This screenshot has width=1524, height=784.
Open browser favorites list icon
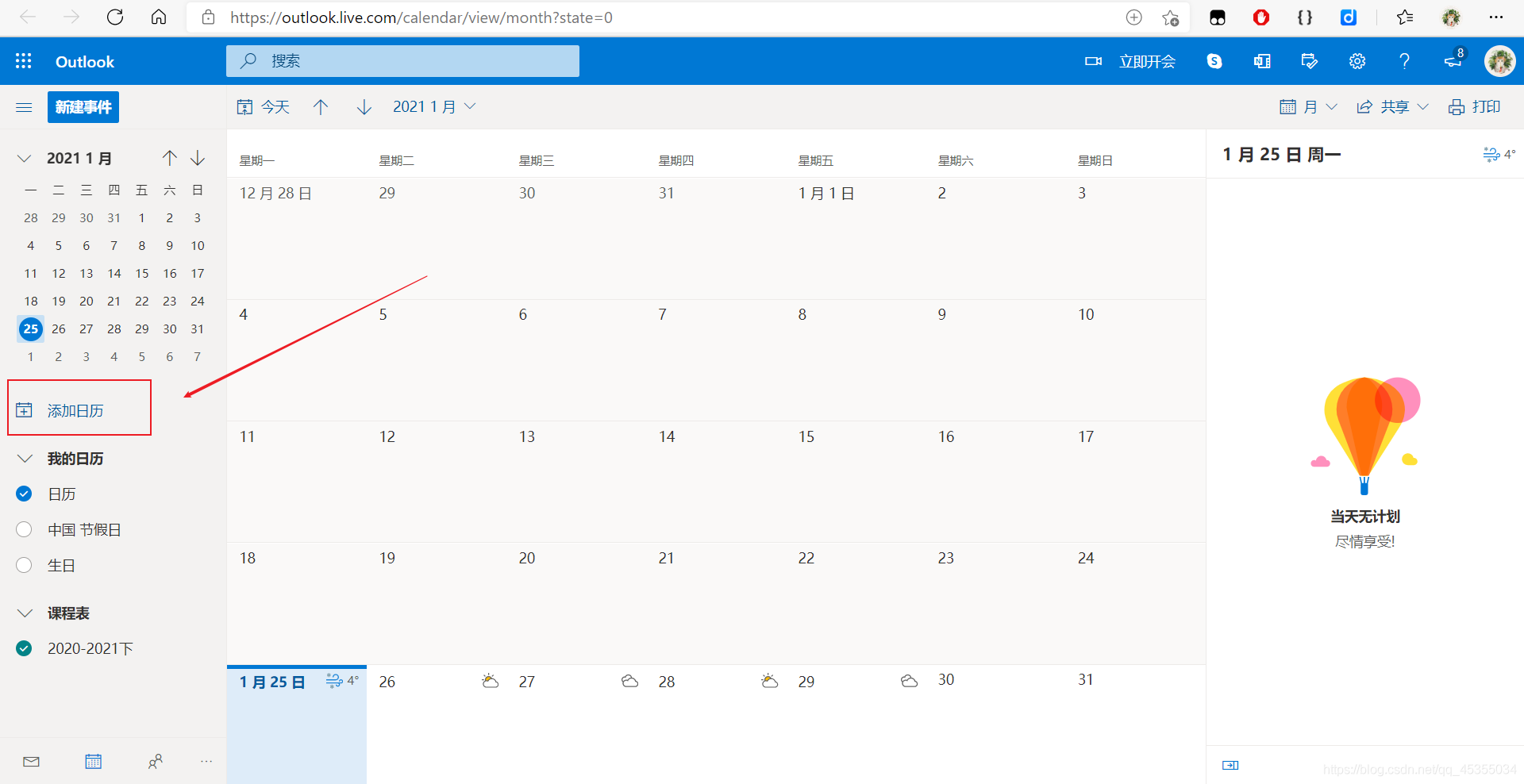[1405, 17]
